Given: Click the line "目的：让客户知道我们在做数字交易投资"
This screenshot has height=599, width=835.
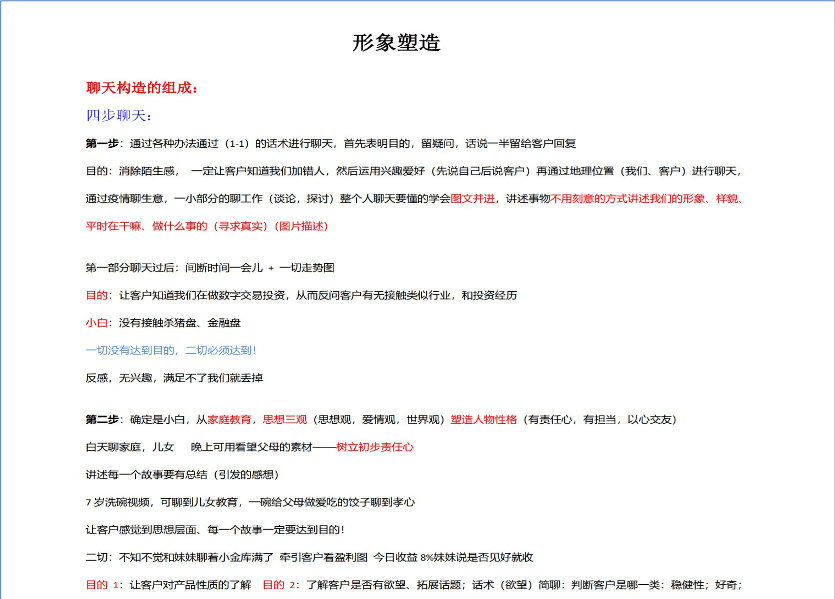Looking at the screenshot, I should click(x=301, y=296).
